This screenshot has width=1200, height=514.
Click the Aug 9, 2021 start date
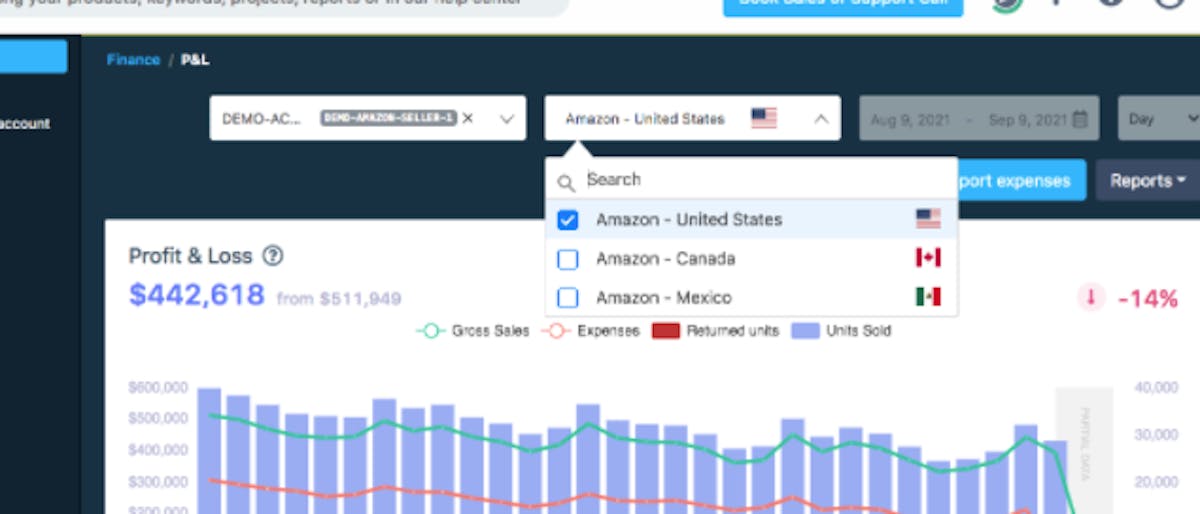[x=908, y=120]
